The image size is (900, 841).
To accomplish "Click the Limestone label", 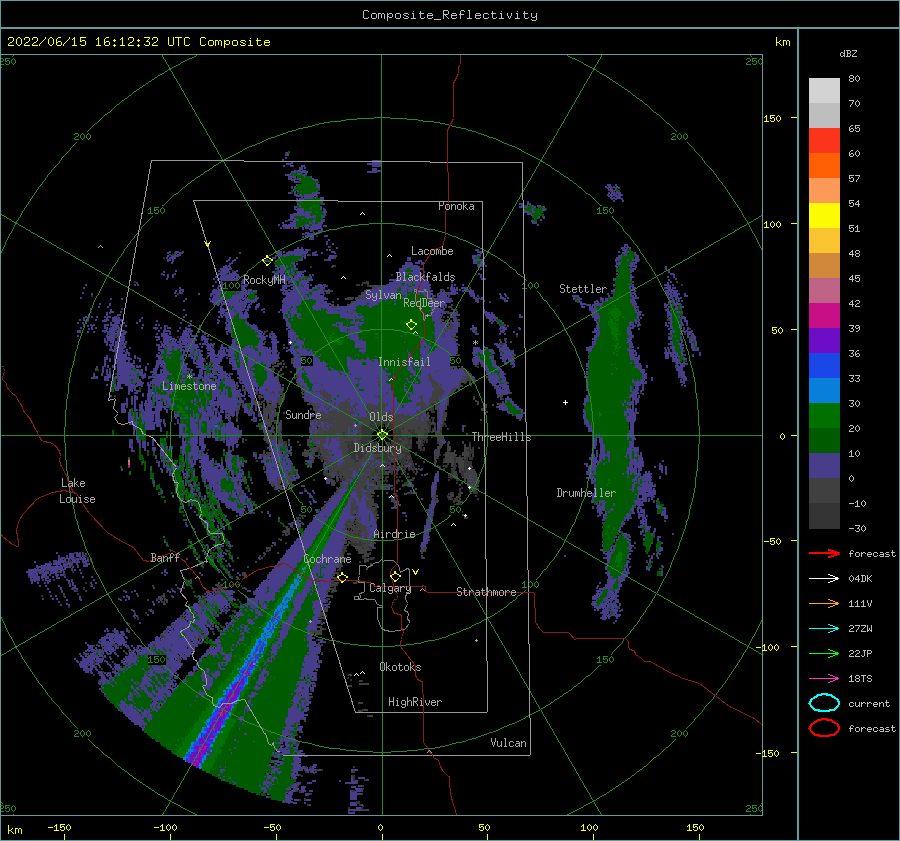I will pos(189,386).
